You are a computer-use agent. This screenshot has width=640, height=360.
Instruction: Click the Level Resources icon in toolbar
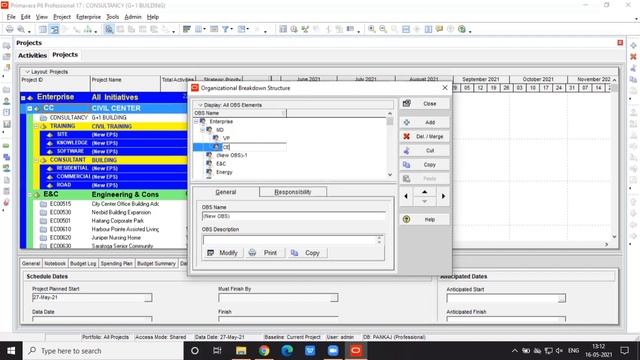coord(305,29)
